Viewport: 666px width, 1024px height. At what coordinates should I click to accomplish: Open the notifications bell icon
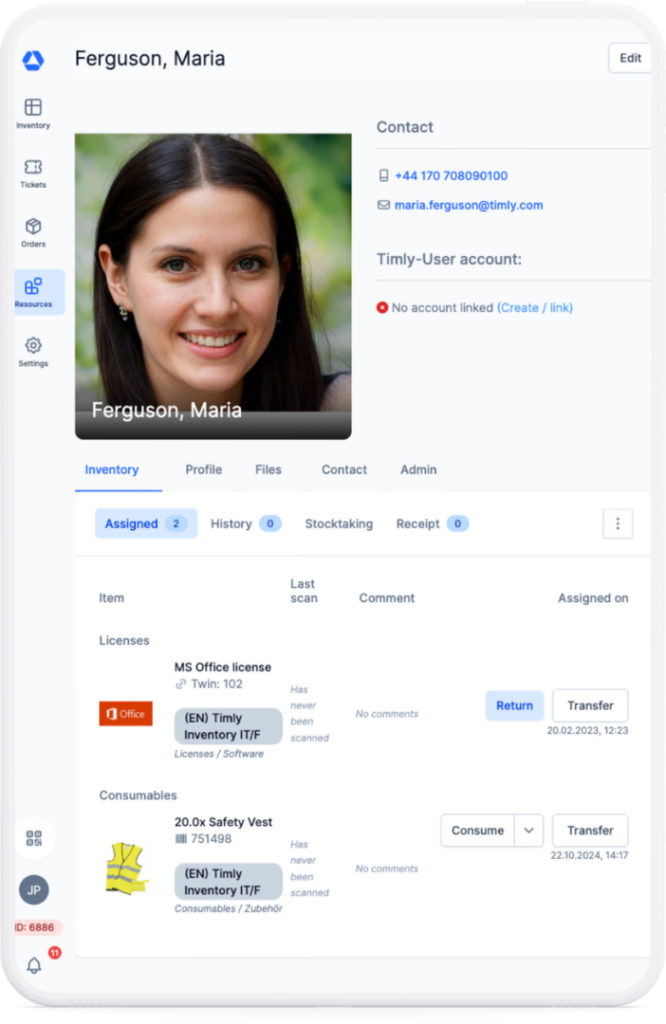(34, 965)
